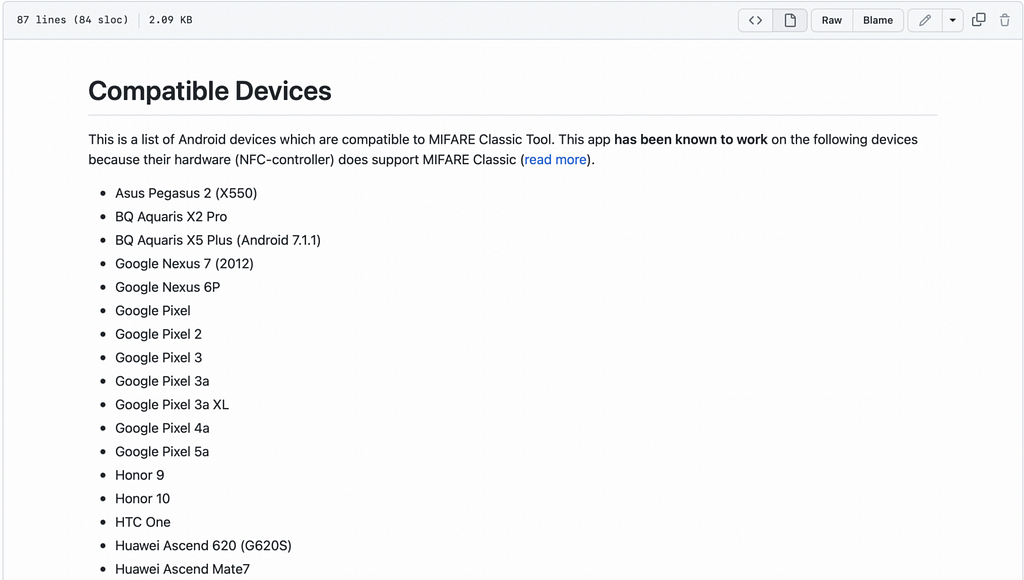Click 'Google Pixel 3a' list item
The image size is (1024, 580).
click(163, 381)
